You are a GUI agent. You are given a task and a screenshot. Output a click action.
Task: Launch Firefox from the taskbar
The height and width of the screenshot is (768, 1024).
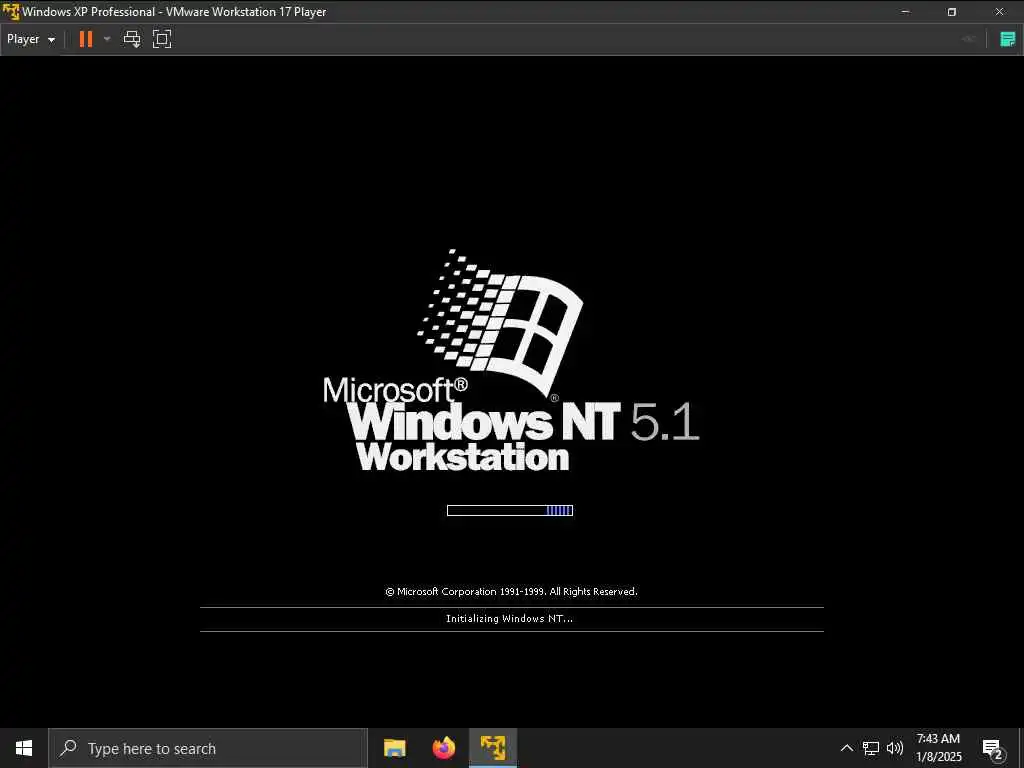(x=443, y=748)
